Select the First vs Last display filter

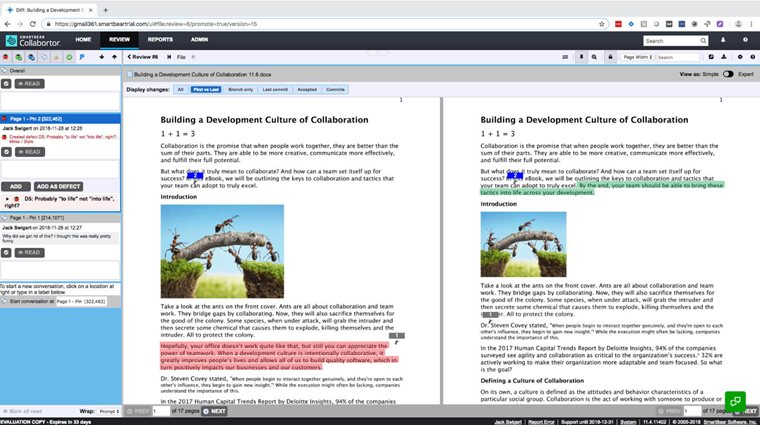click(x=206, y=90)
